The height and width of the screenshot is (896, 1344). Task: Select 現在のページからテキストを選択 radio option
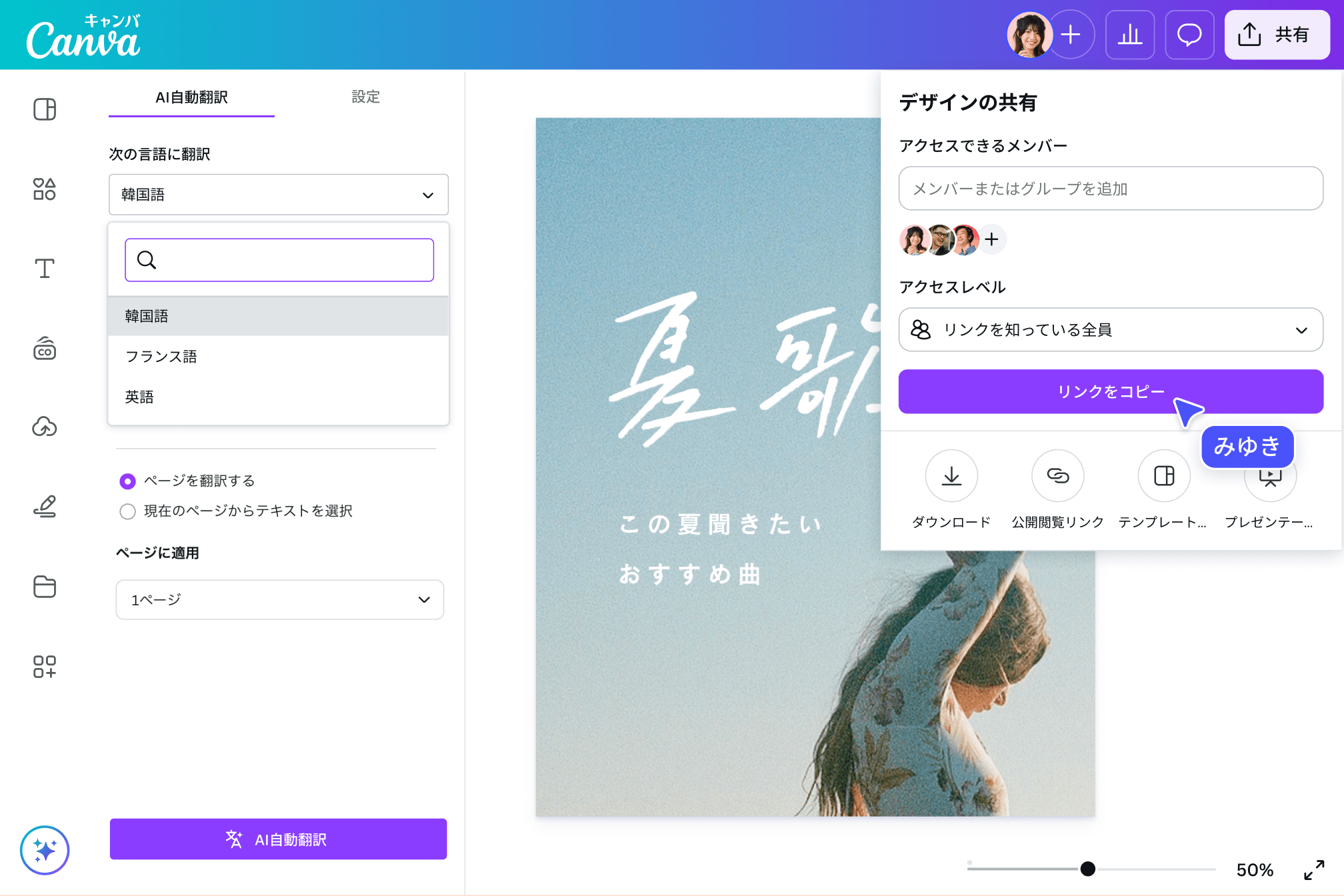pos(127,511)
